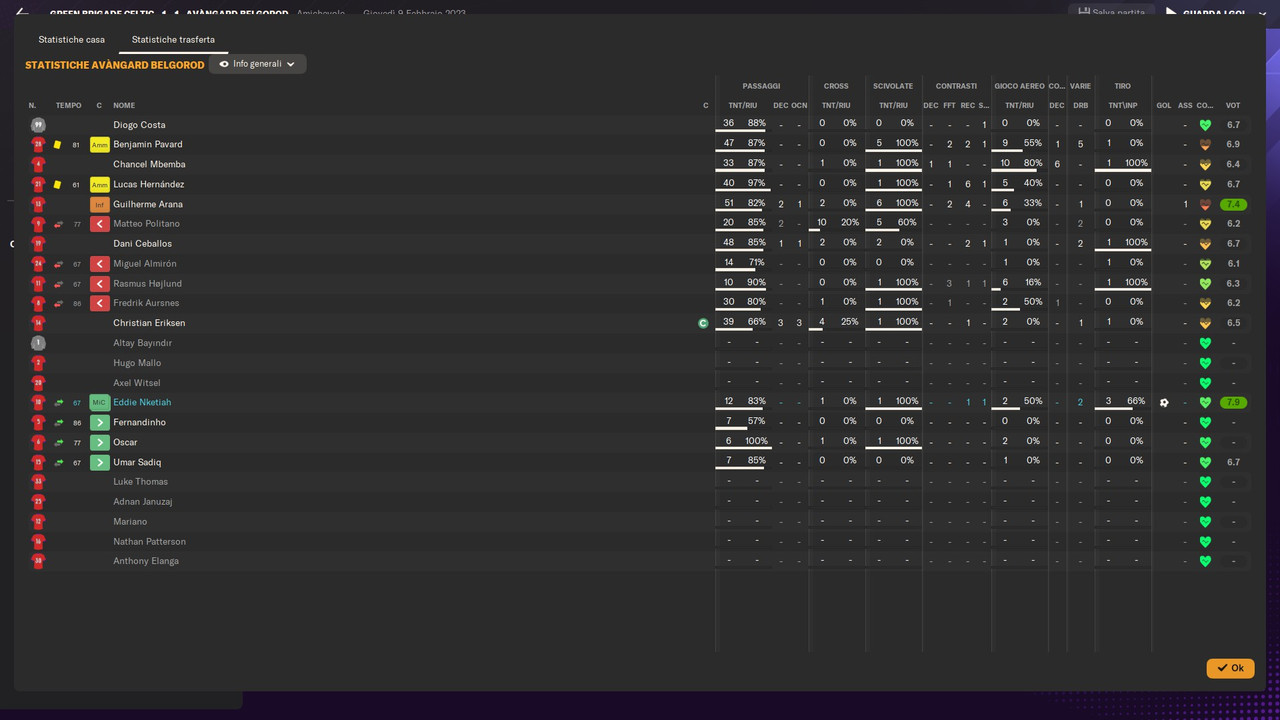
Task: Click the Inf injury badge beside Guilherme Arana
Action: coord(99,205)
